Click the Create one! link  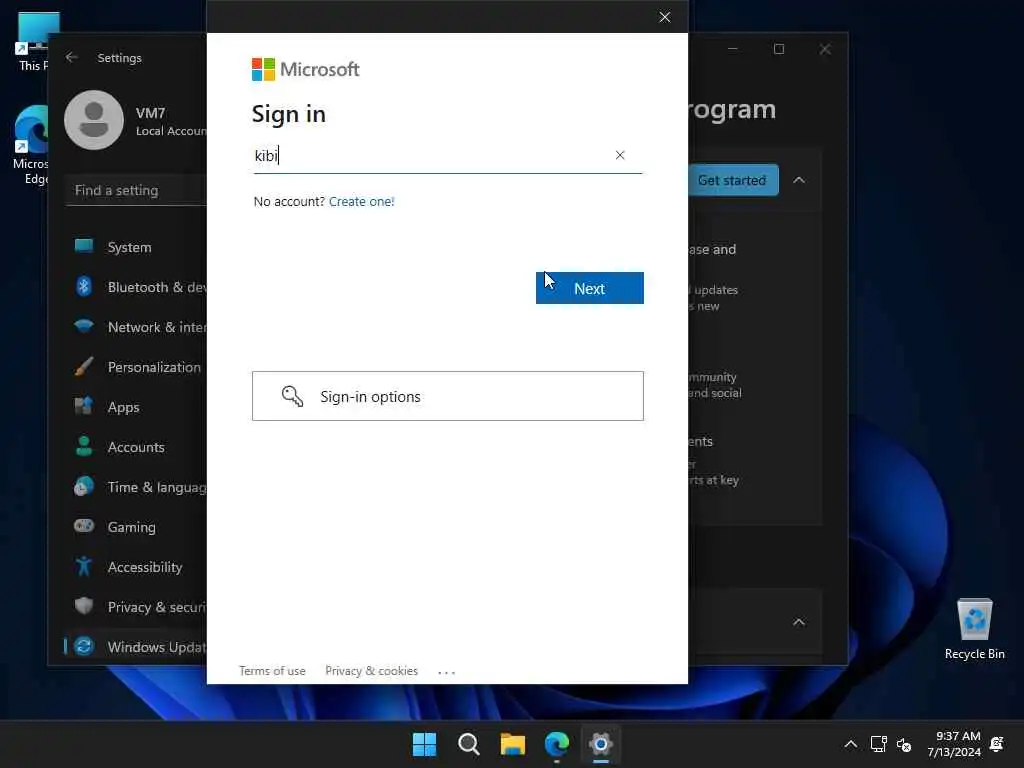pos(361,201)
